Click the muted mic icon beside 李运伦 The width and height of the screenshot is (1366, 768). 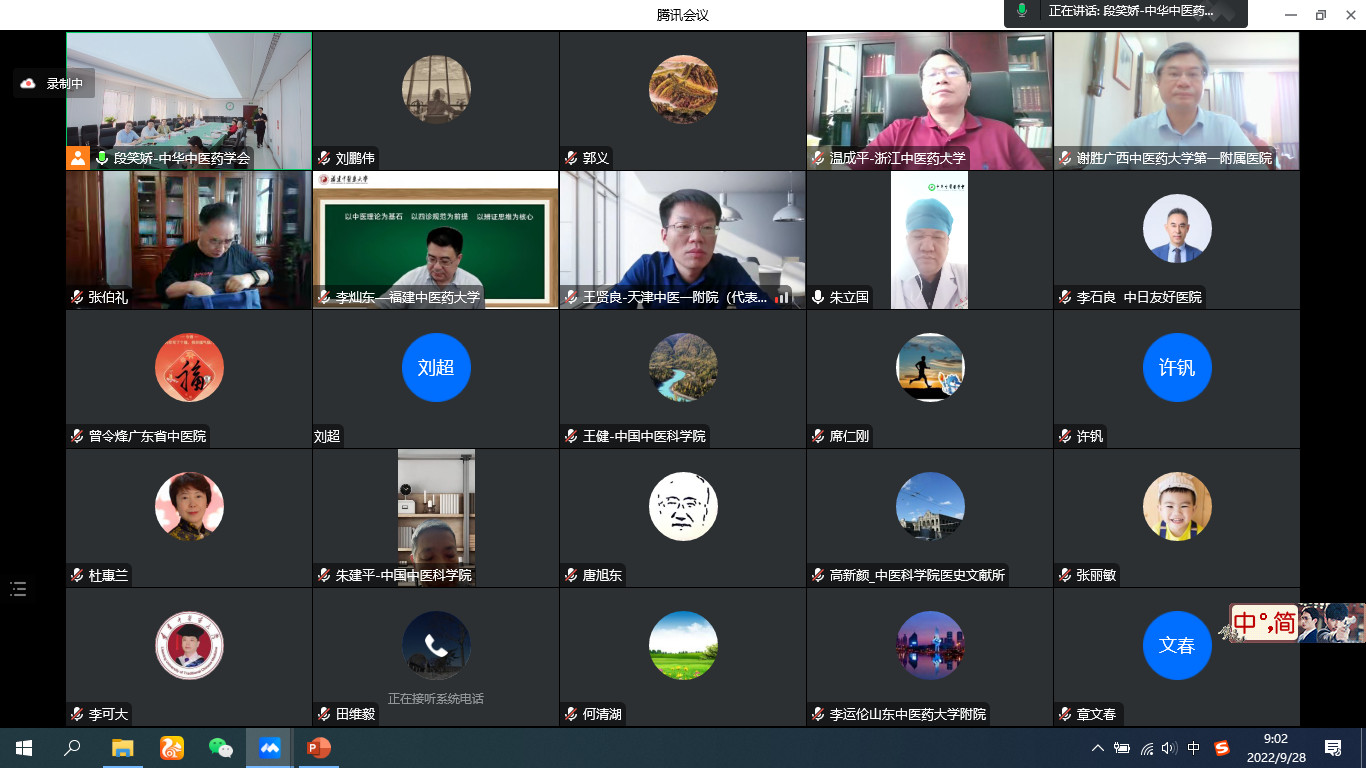tap(818, 714)
